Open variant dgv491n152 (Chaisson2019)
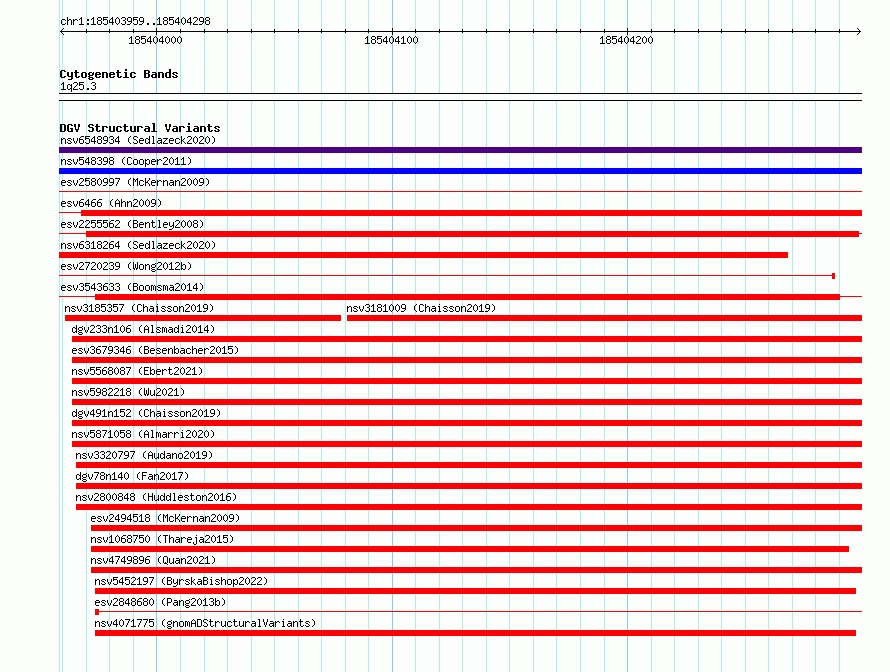The height and width of the screenshot is (672, 890). click(146, 413)
